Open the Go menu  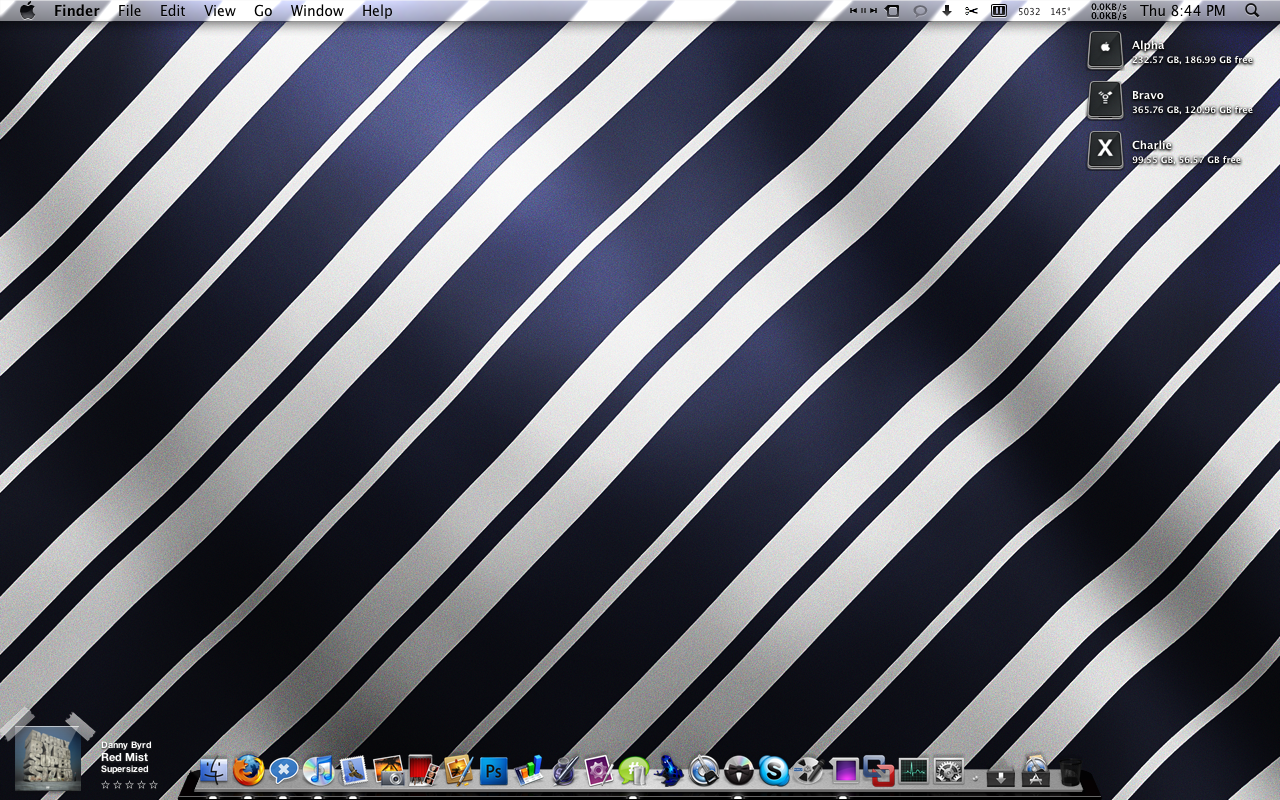(x=263, y=11)
